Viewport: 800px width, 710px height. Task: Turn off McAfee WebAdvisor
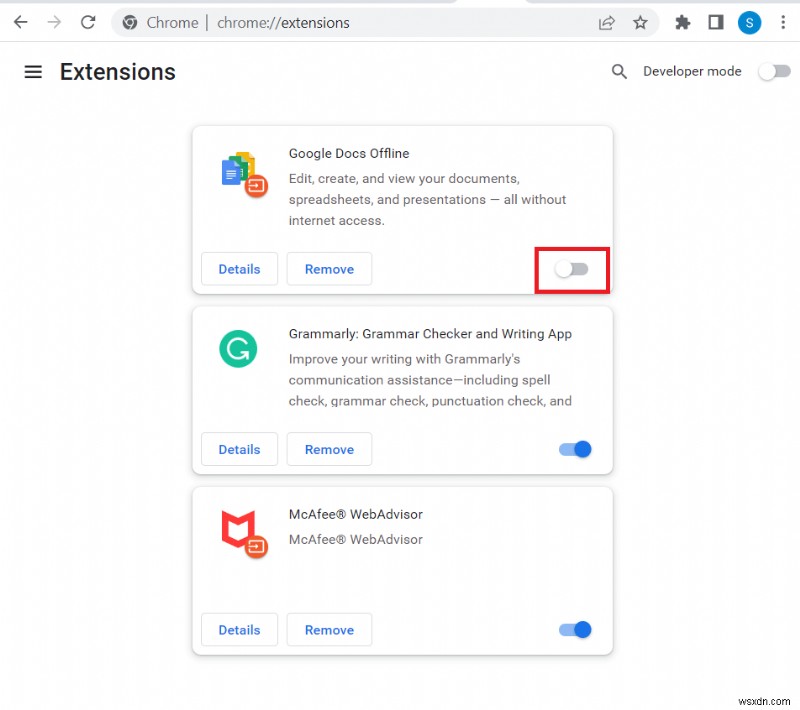[574, 629]
